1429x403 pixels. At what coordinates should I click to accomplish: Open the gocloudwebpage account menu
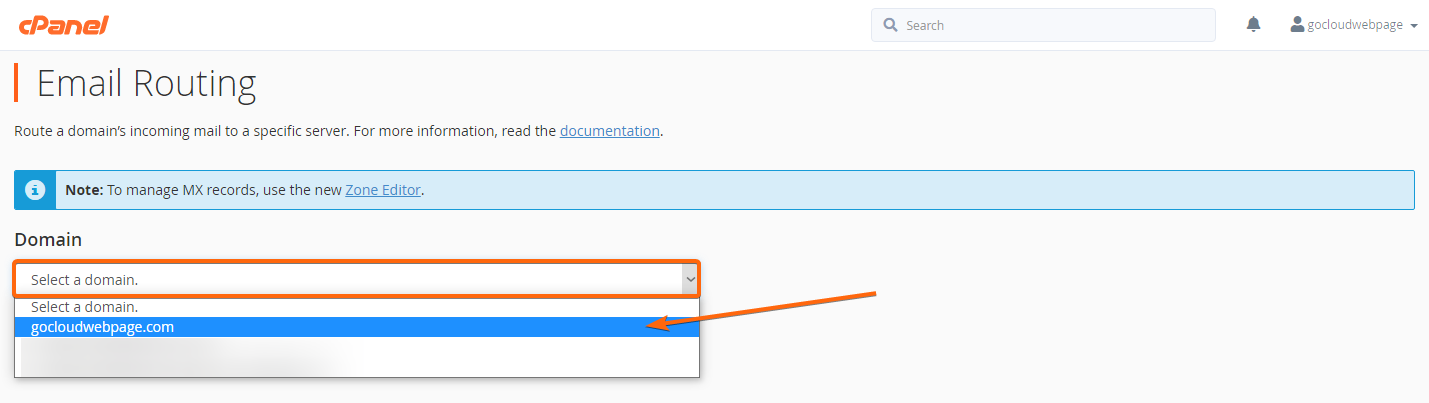1354,25
